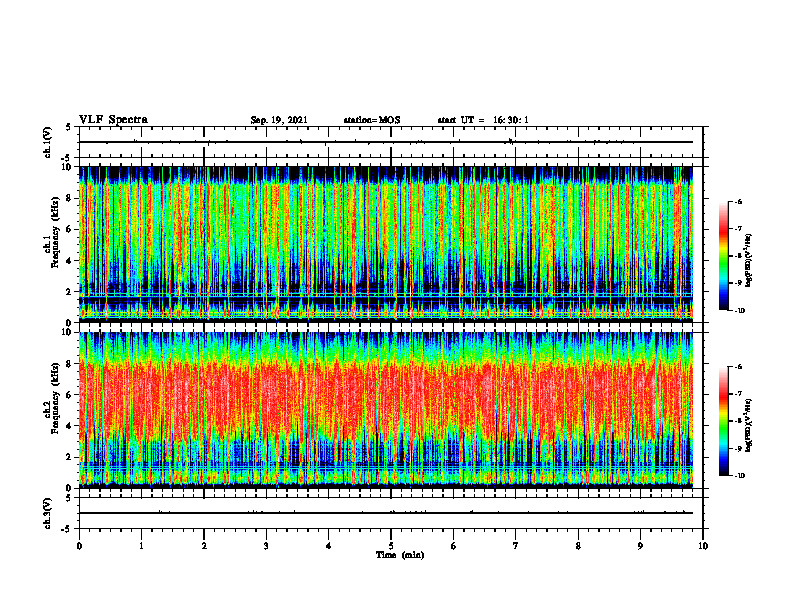
Task: Click time axis tick label '2'
Action: [204, 546]
